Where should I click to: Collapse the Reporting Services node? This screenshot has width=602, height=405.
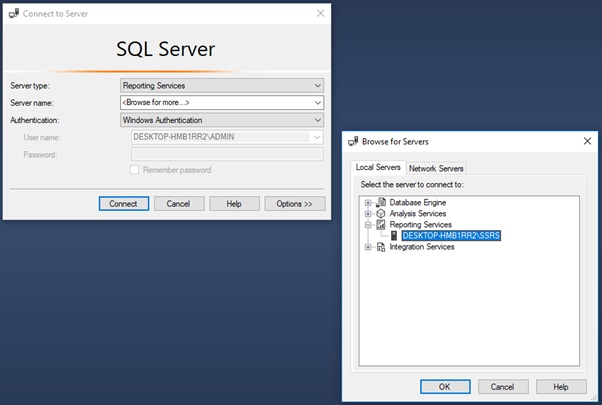[368, 225]
